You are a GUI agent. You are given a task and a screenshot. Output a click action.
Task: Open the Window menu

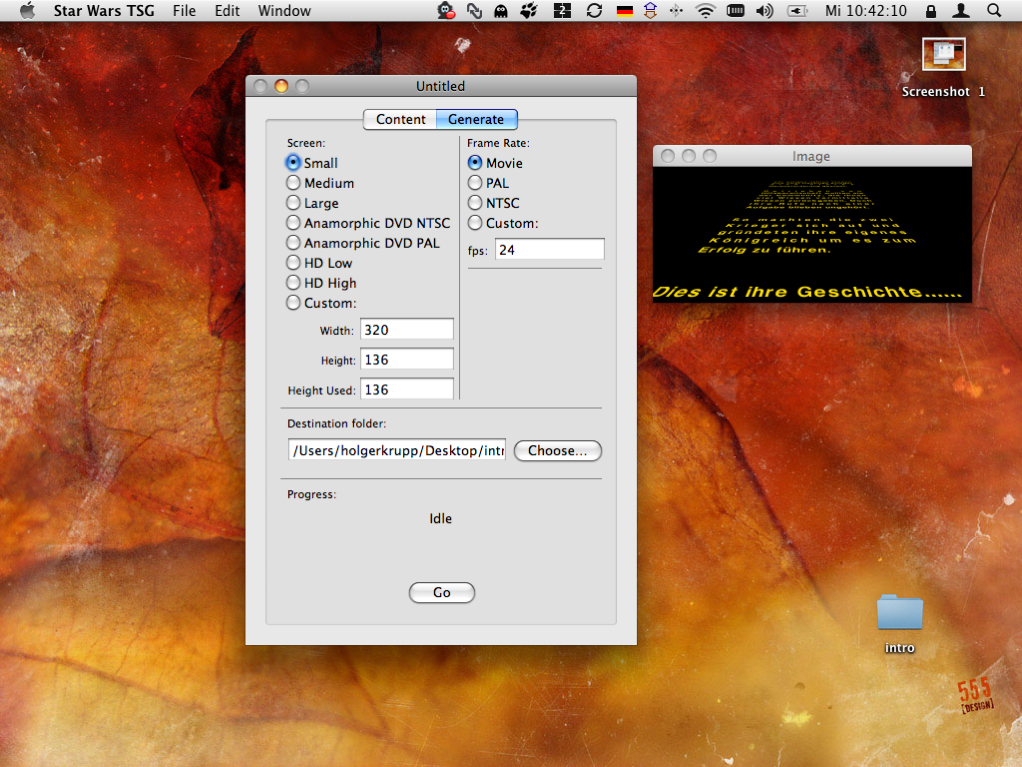click(x=284, y=10)
